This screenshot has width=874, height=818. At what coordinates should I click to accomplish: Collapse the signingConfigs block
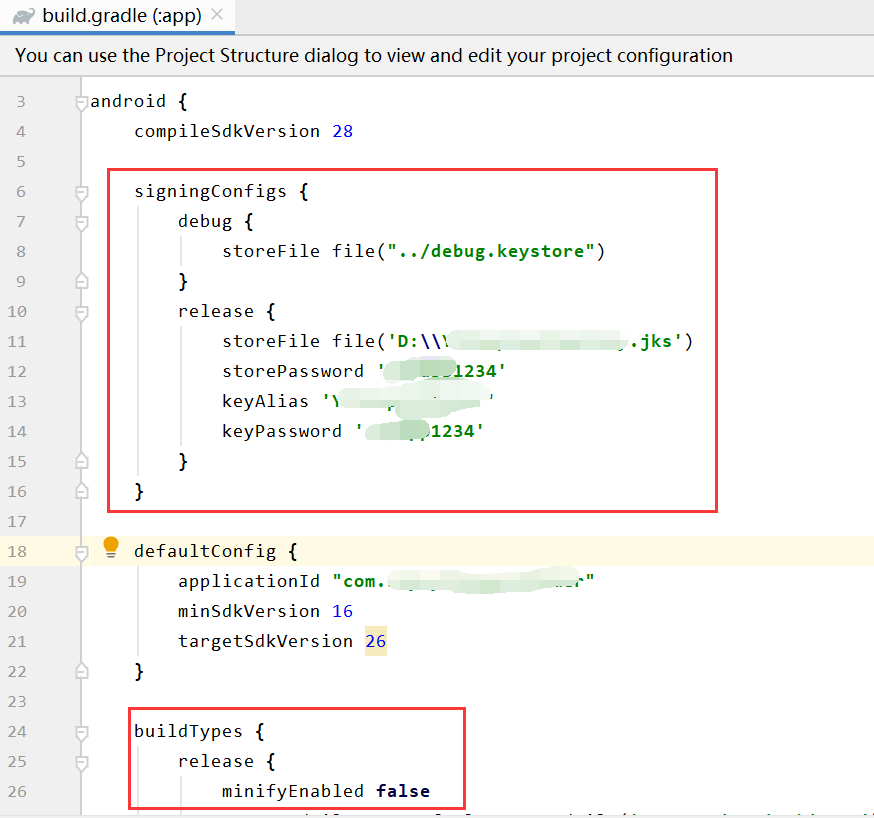[x=82, y=191]
